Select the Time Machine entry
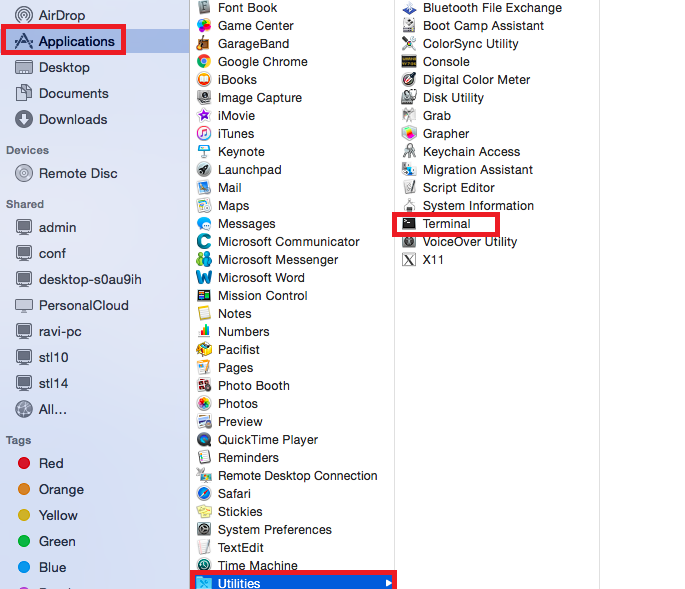 pyautogui.click(x=257, y=565)
